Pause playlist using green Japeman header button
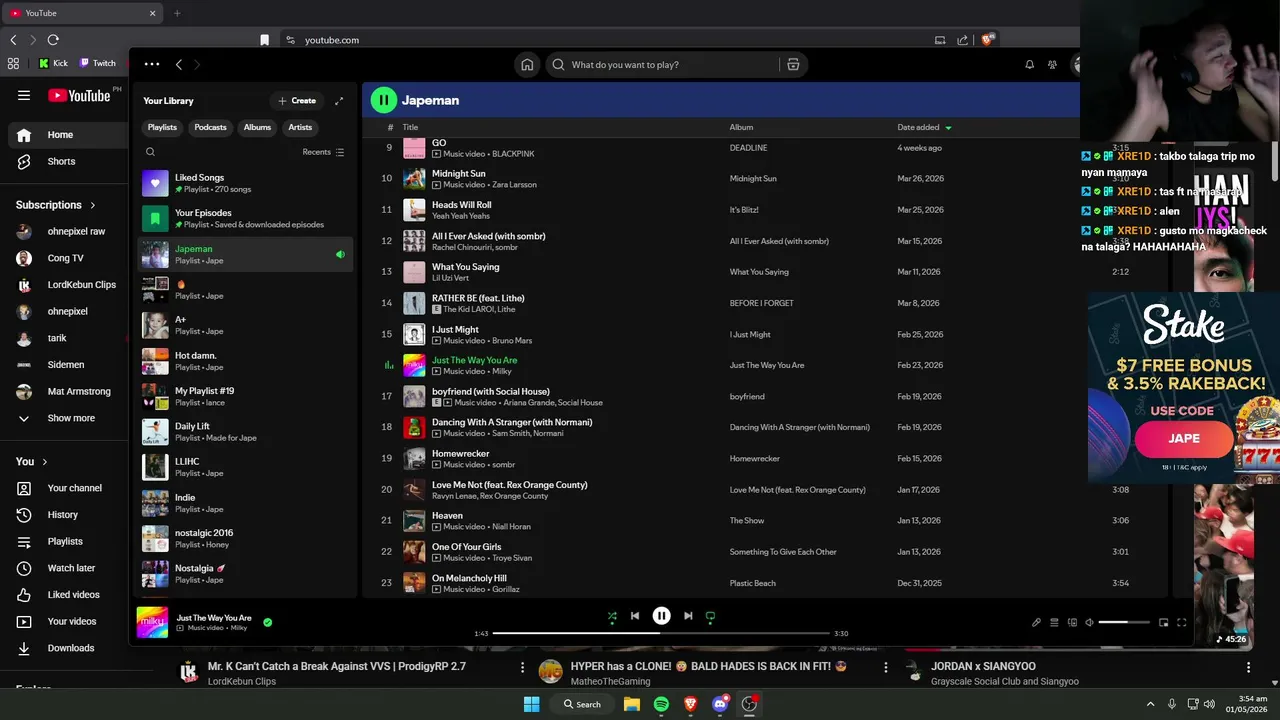1280x720 pixels. click(384, 100)
